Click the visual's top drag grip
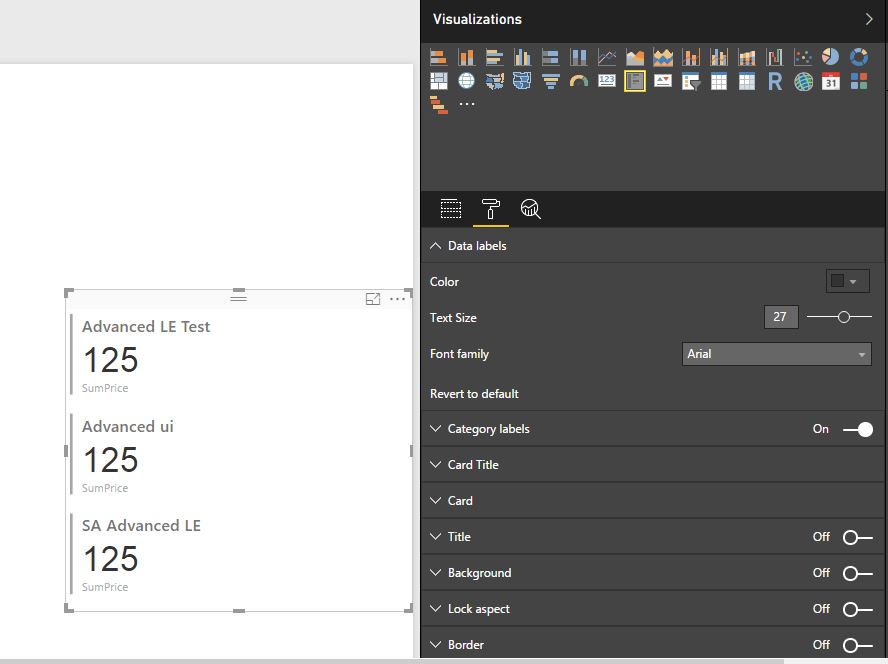The width and height of the screenshot is (888, 664). [238, 297]
